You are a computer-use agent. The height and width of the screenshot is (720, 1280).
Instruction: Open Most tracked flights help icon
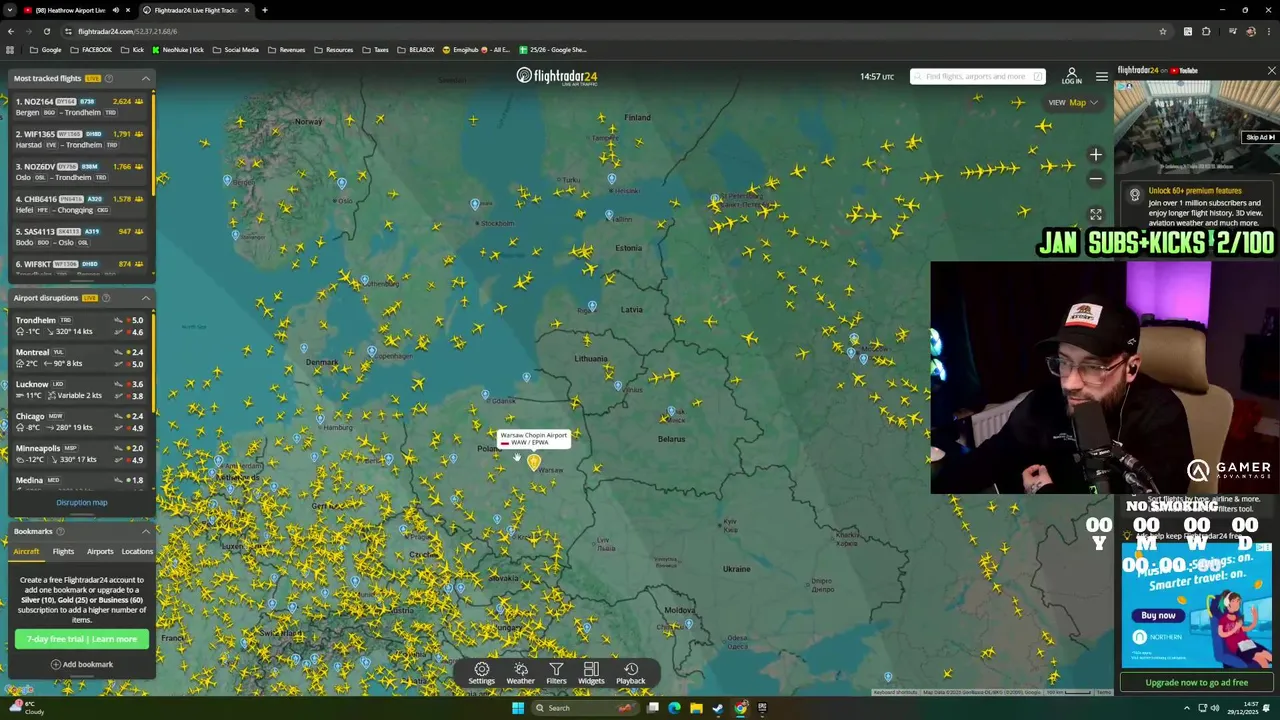[x=109, y=78]
